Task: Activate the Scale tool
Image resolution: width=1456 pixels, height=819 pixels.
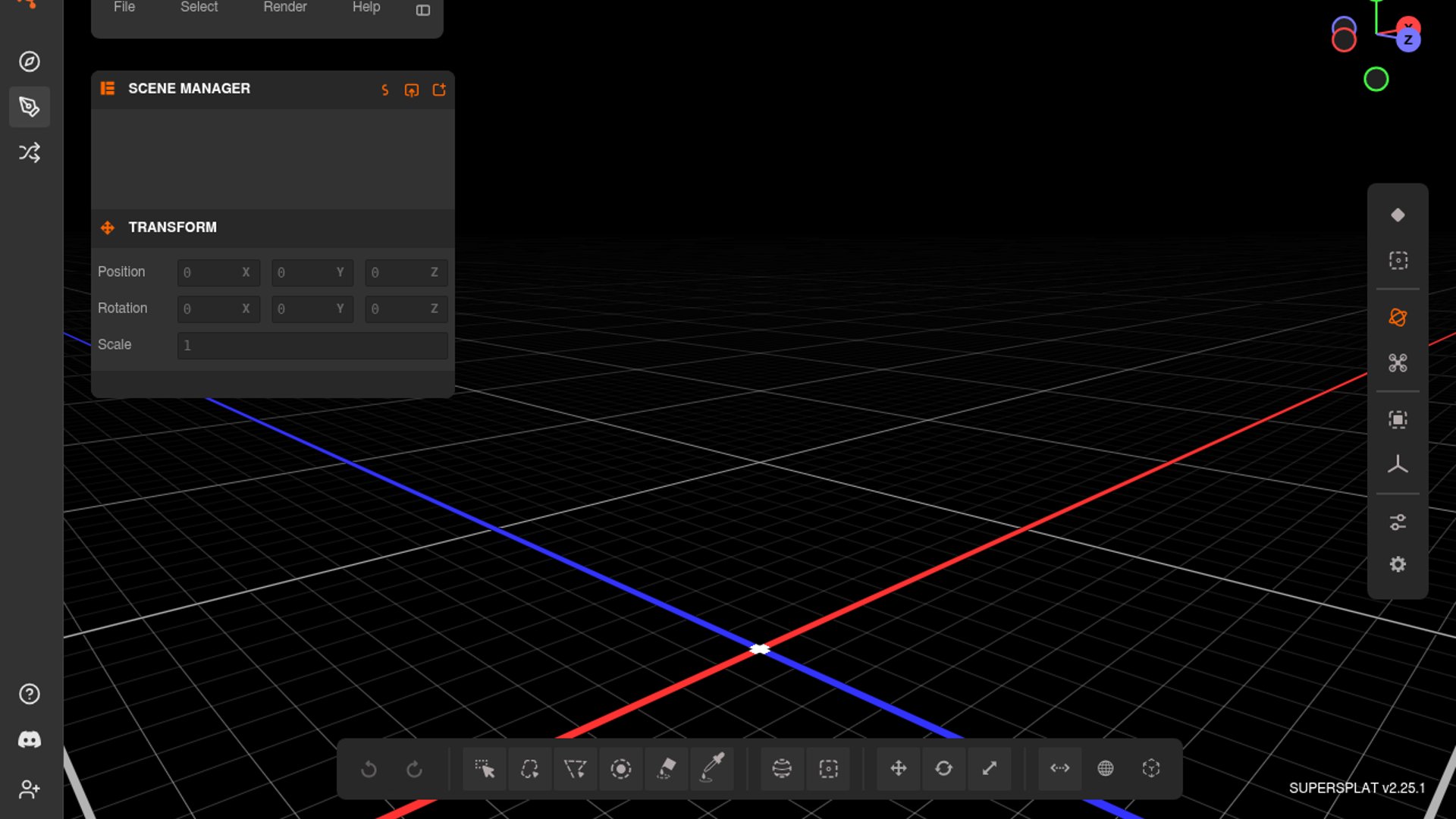Action: [x=990, y=769]
